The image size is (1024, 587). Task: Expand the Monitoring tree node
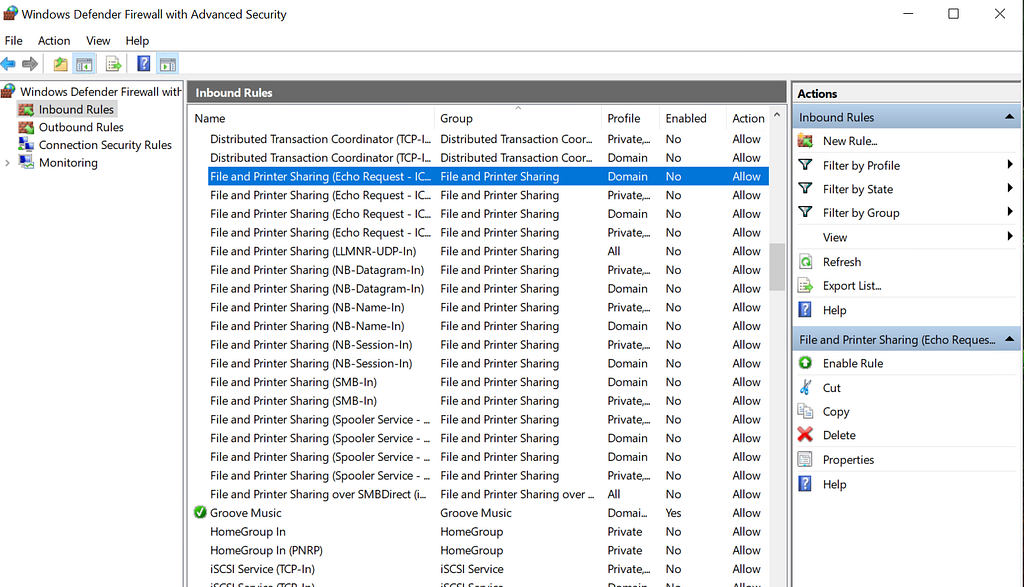click(7, 163)
